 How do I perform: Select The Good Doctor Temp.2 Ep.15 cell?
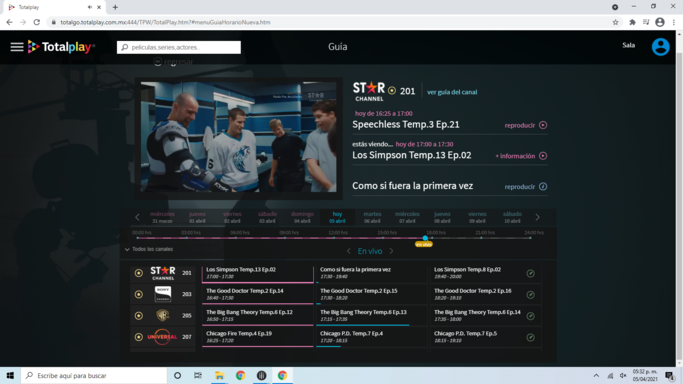click(x=371, y=294)
